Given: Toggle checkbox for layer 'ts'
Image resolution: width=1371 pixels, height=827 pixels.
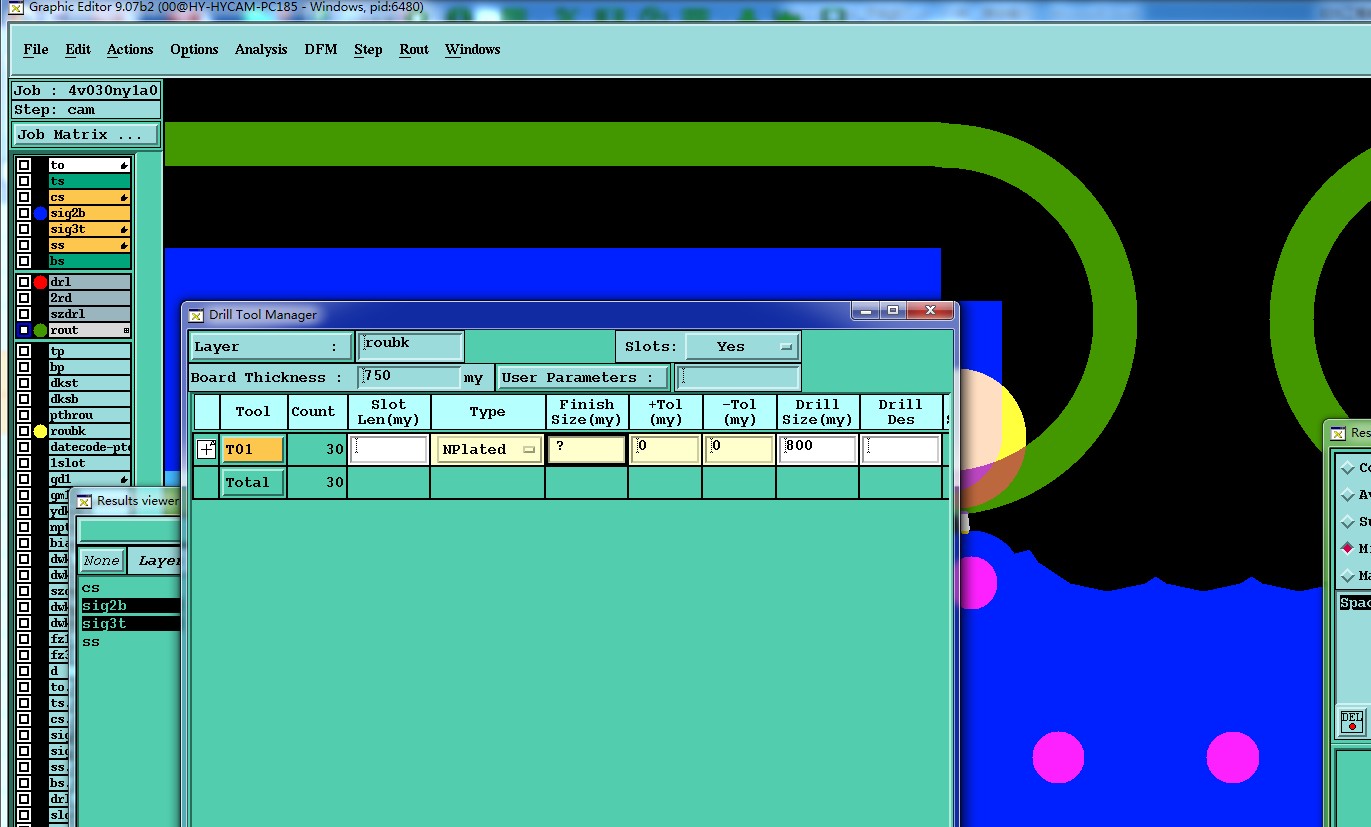Looking at the screenshot, I should tap(24, 181).
